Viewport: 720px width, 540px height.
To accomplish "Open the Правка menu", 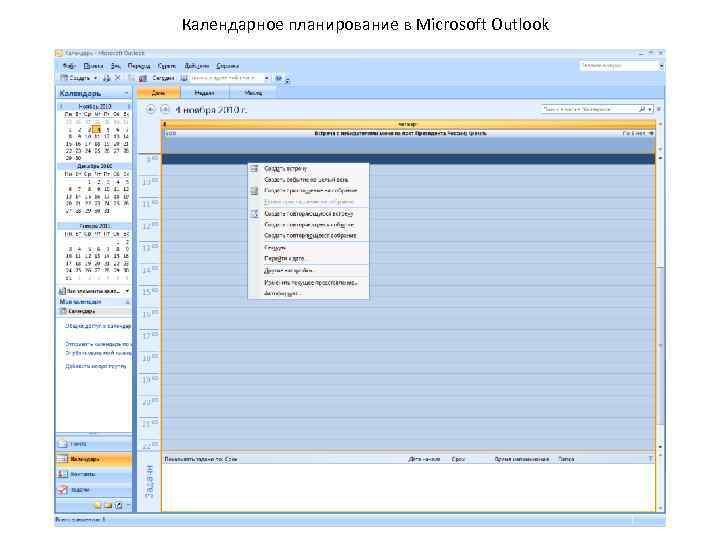I will 93,66.
